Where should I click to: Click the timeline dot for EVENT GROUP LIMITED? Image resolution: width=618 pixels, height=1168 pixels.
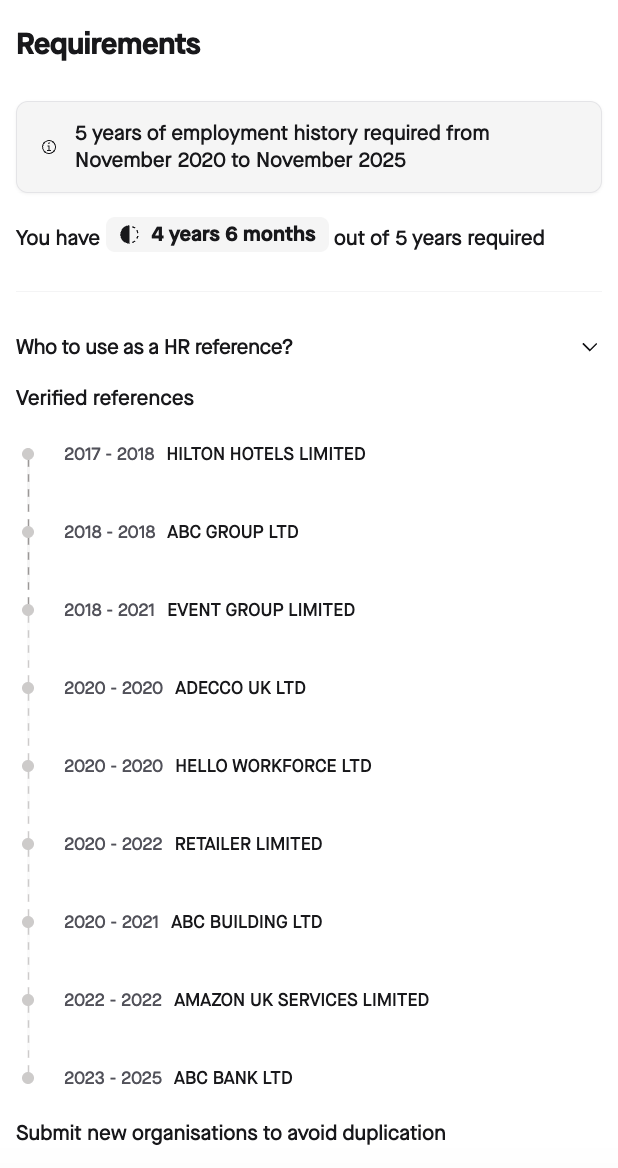click(29, 609)
